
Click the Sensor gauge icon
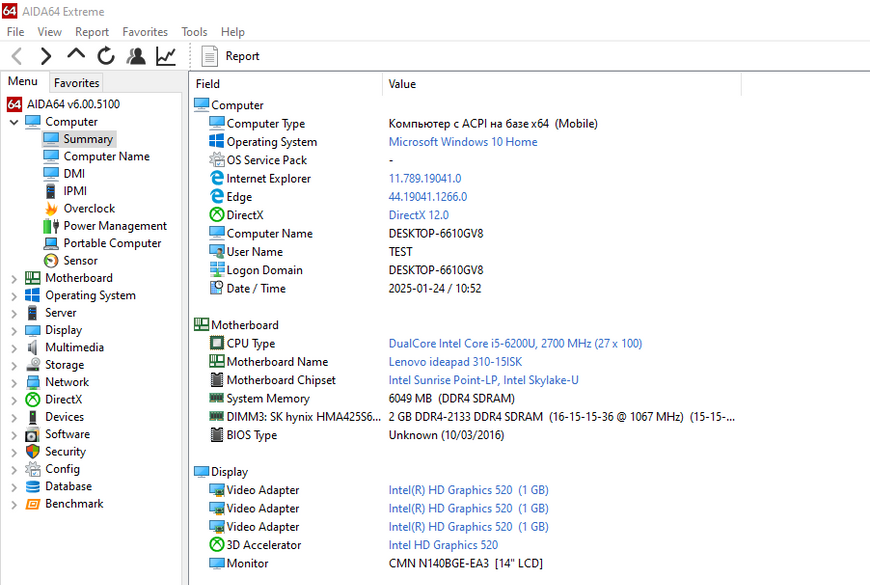tap(51, 260)
